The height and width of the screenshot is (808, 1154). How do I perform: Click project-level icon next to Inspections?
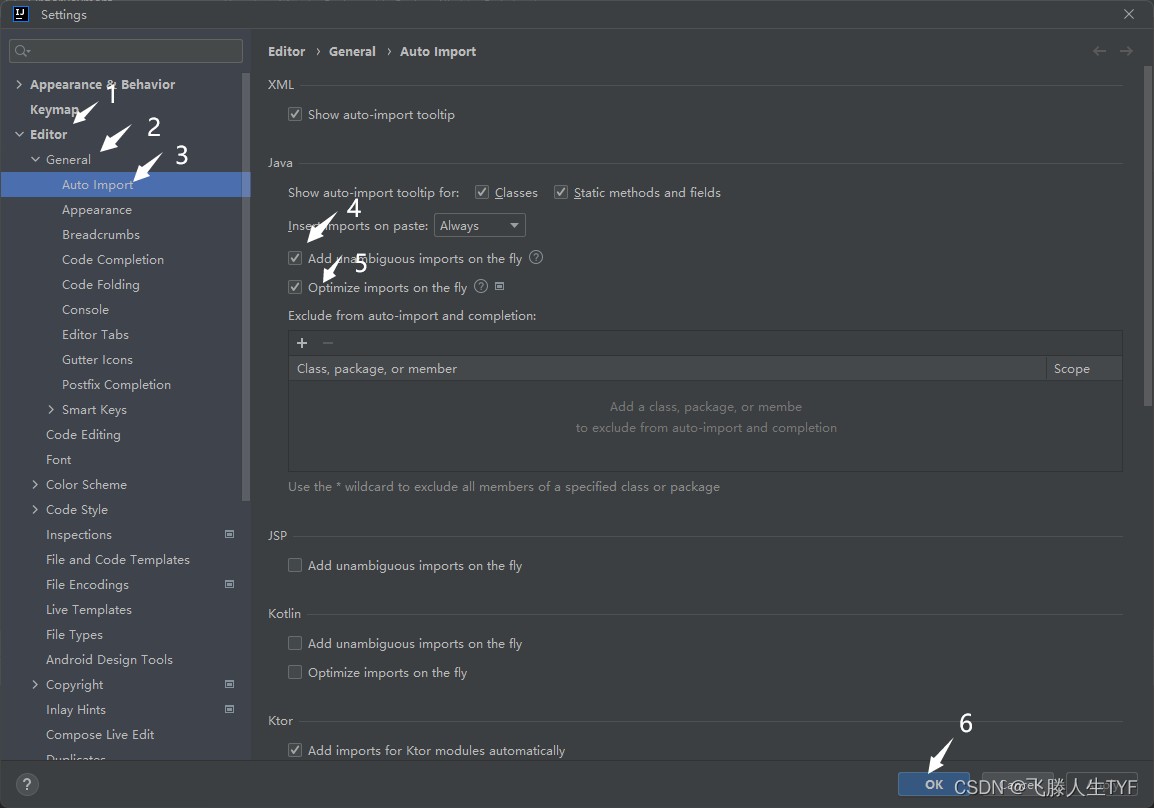click(x=230, y=534)
